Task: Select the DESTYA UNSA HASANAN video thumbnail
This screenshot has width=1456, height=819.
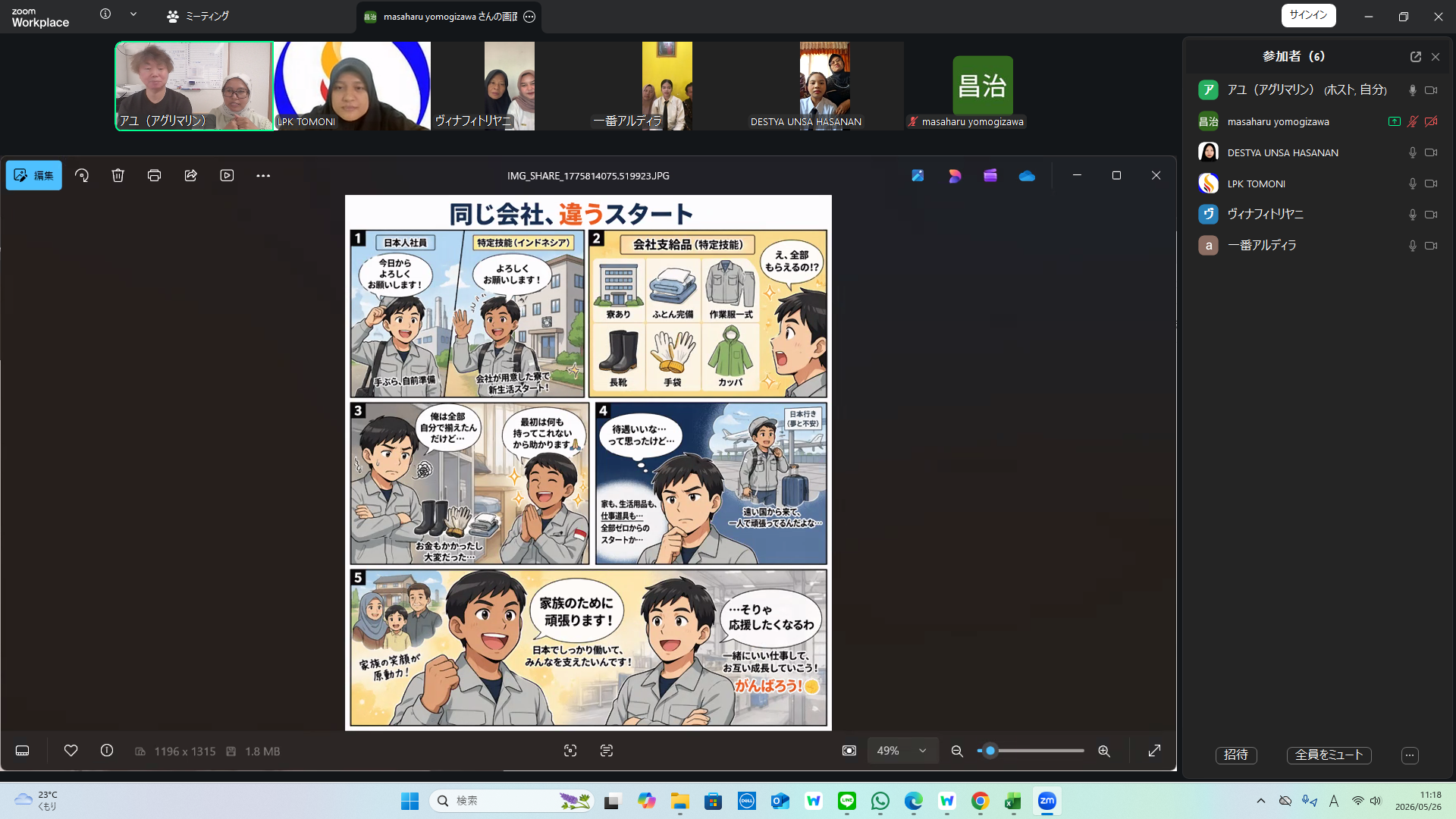Action: tap(825, 86)
